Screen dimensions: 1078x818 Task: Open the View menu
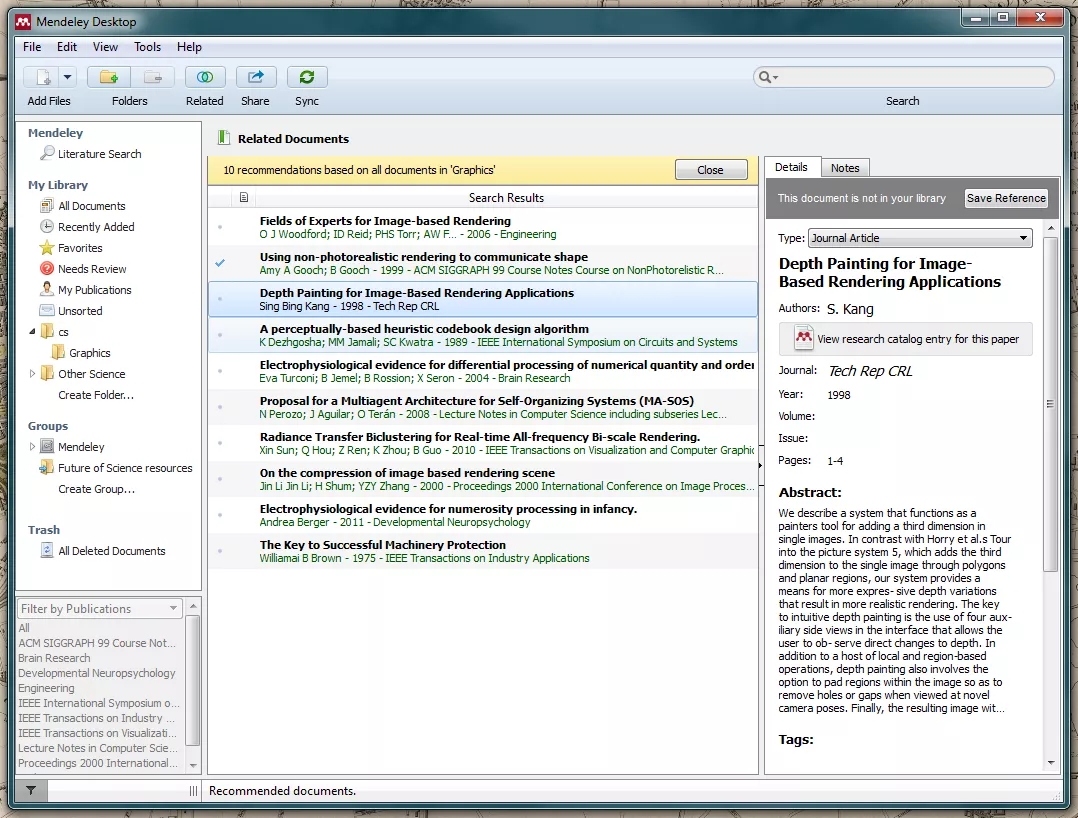(x=105, y=47)
